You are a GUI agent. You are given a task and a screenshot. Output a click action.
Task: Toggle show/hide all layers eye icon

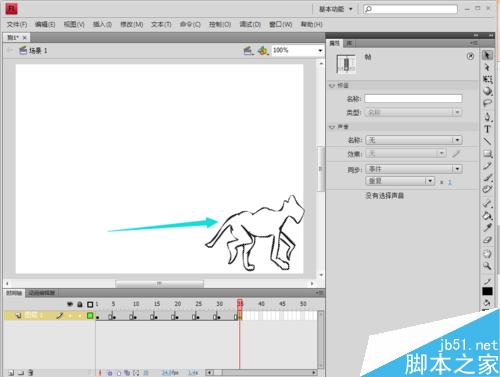(x=70, y=304)
